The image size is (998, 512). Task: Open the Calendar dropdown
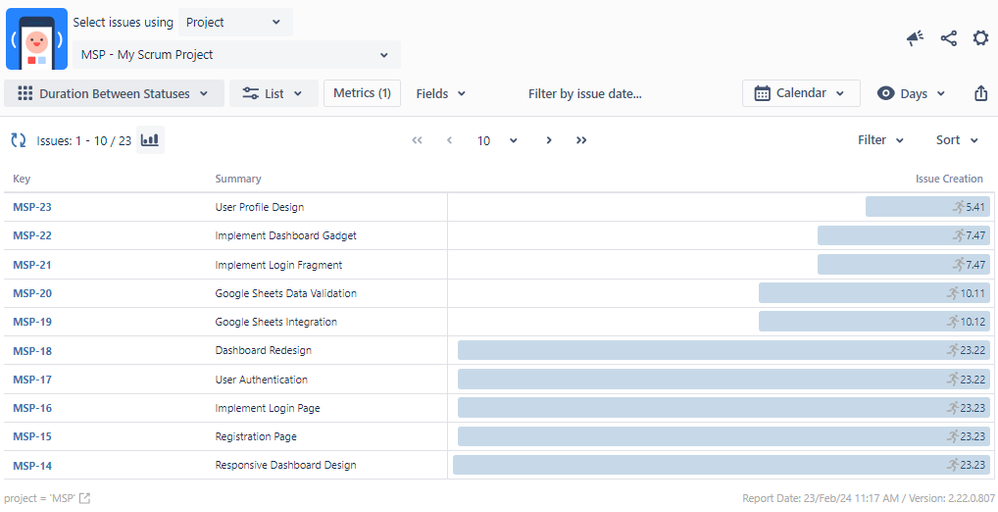pyautogui.click(x=801, y=93)
